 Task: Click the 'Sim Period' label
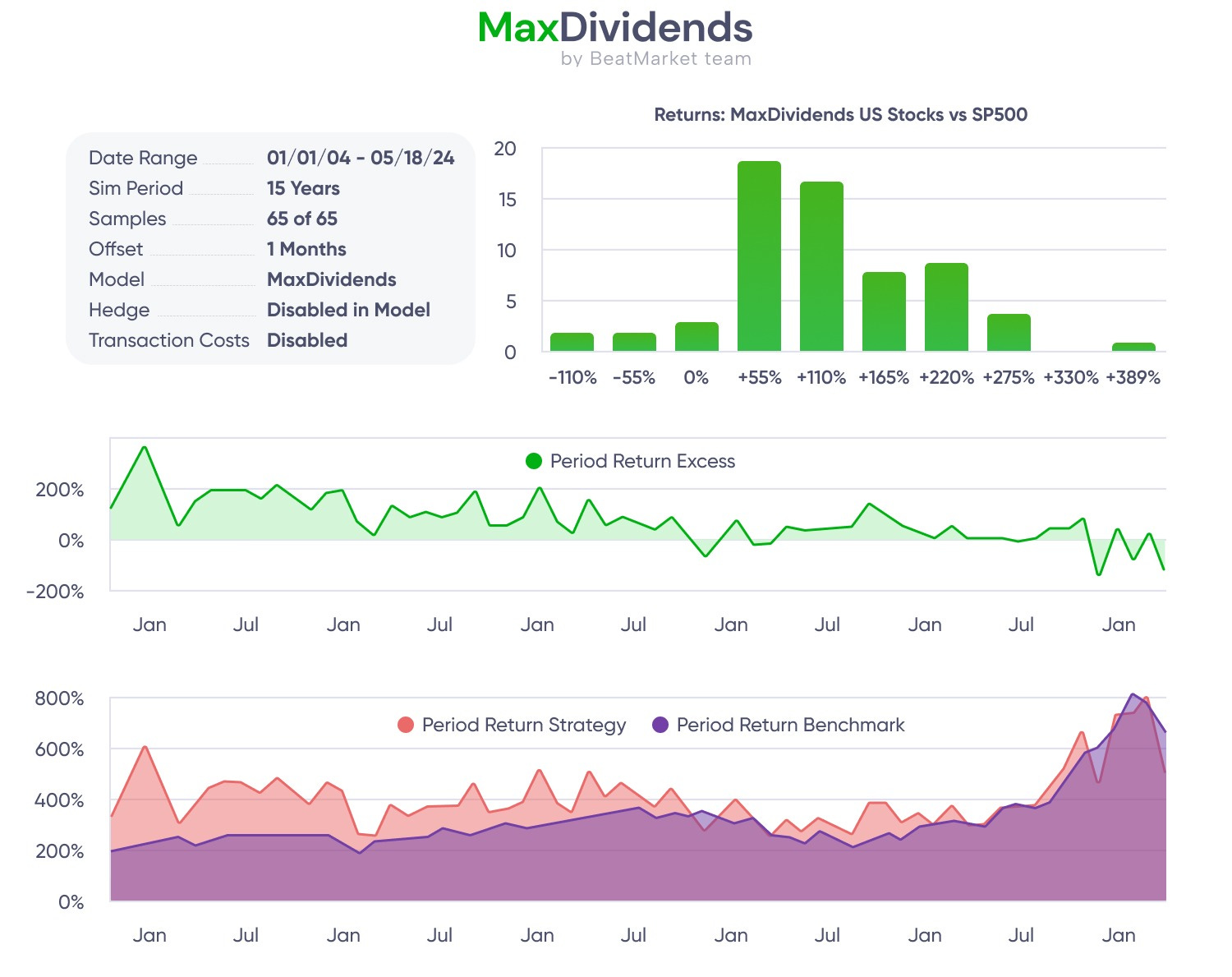point(136,188)
